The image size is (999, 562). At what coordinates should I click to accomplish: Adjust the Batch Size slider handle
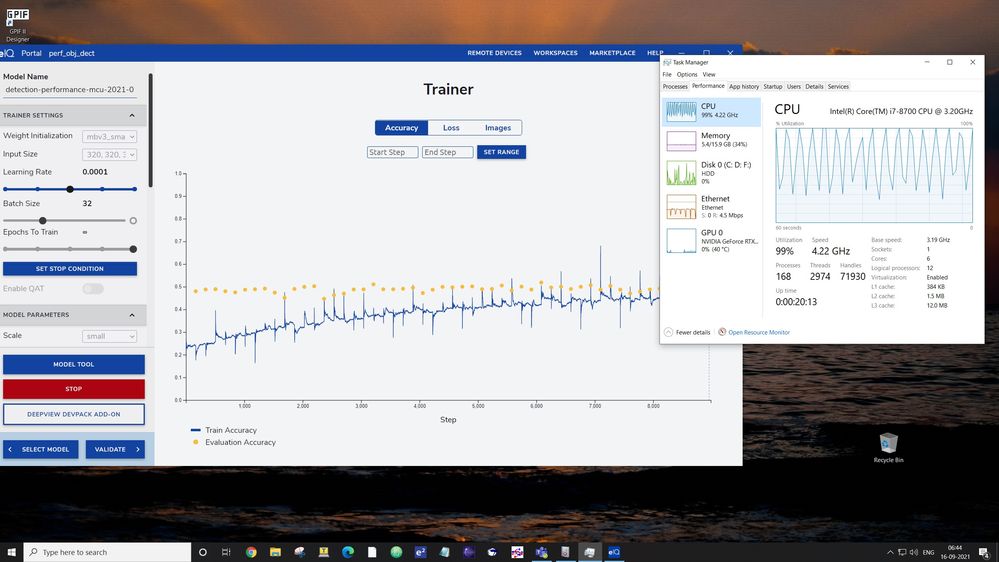(43, 220)
